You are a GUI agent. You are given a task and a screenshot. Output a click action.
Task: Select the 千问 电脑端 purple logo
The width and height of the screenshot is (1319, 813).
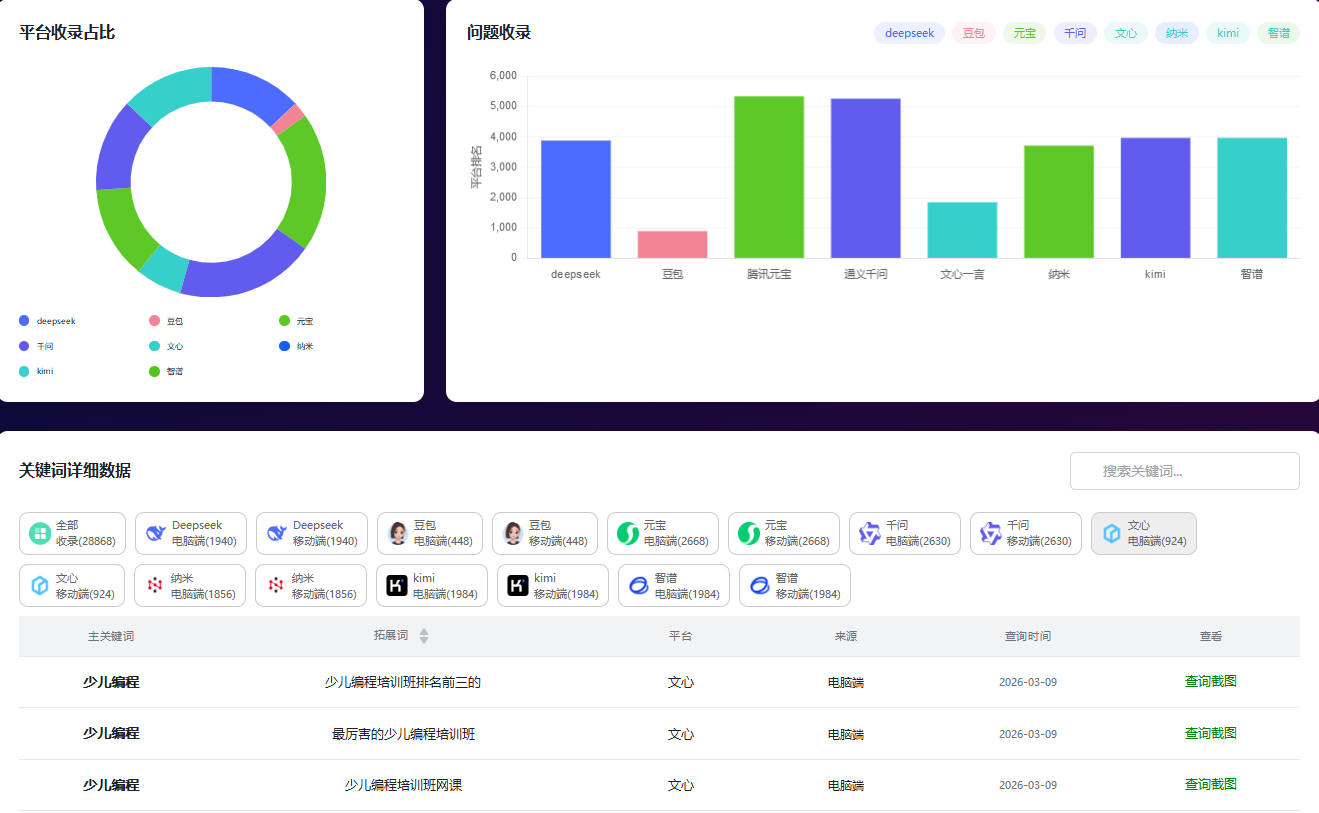(x=870, y=533)
